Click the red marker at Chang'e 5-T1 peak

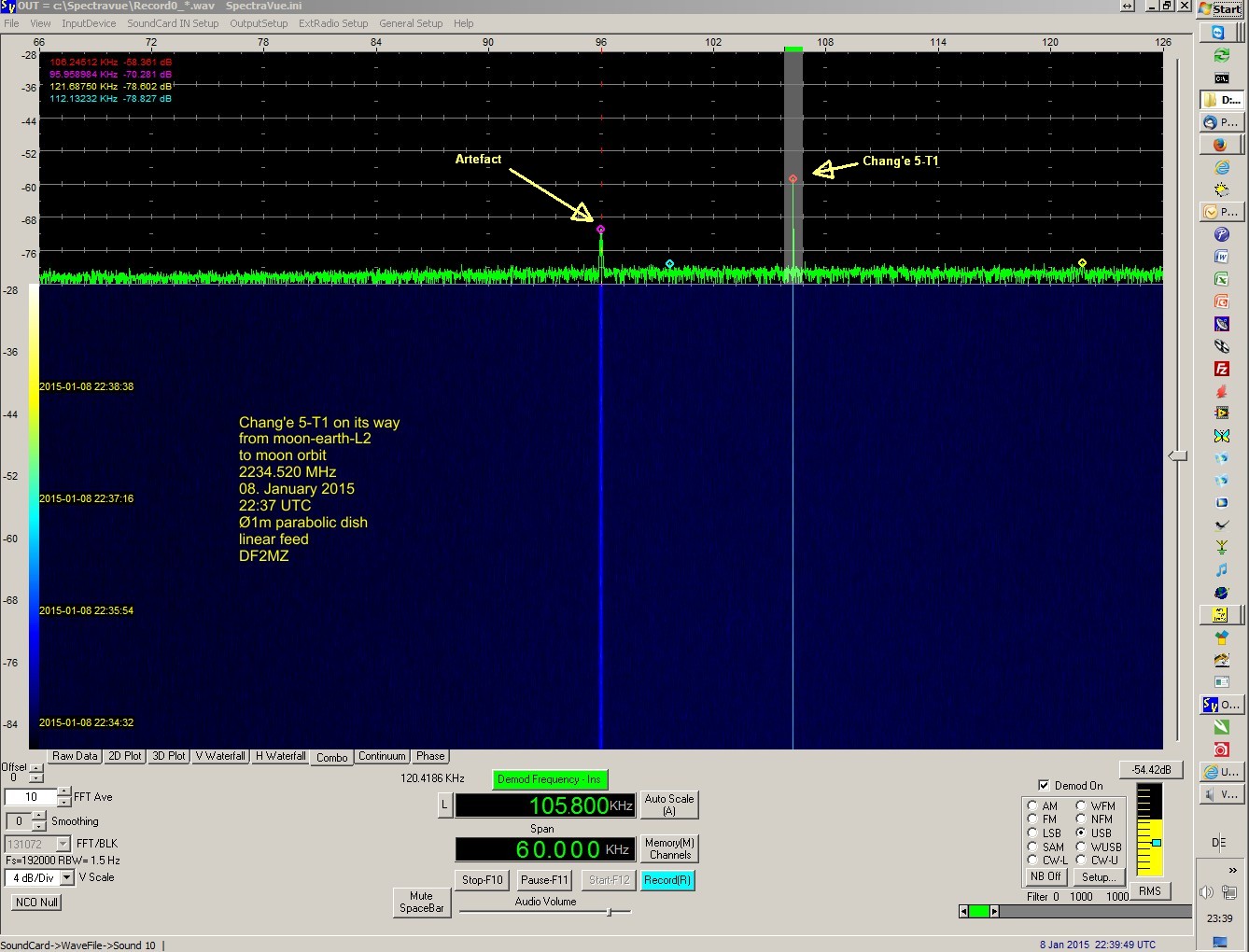793,178
